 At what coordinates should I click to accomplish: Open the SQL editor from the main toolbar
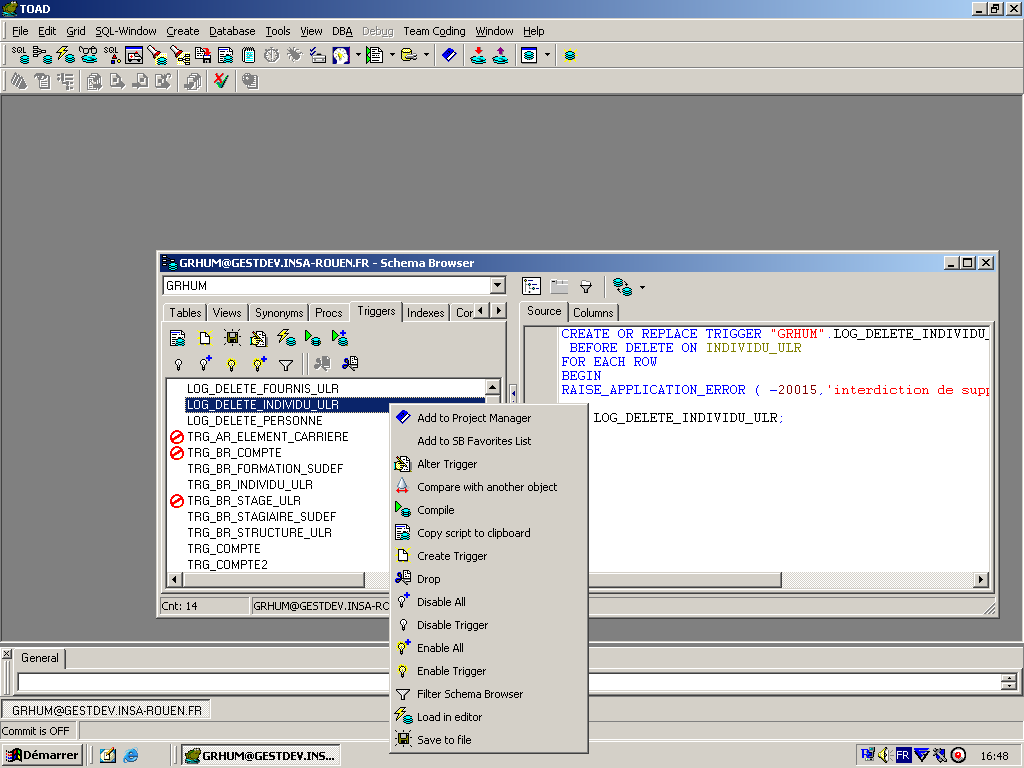(20, 56)
